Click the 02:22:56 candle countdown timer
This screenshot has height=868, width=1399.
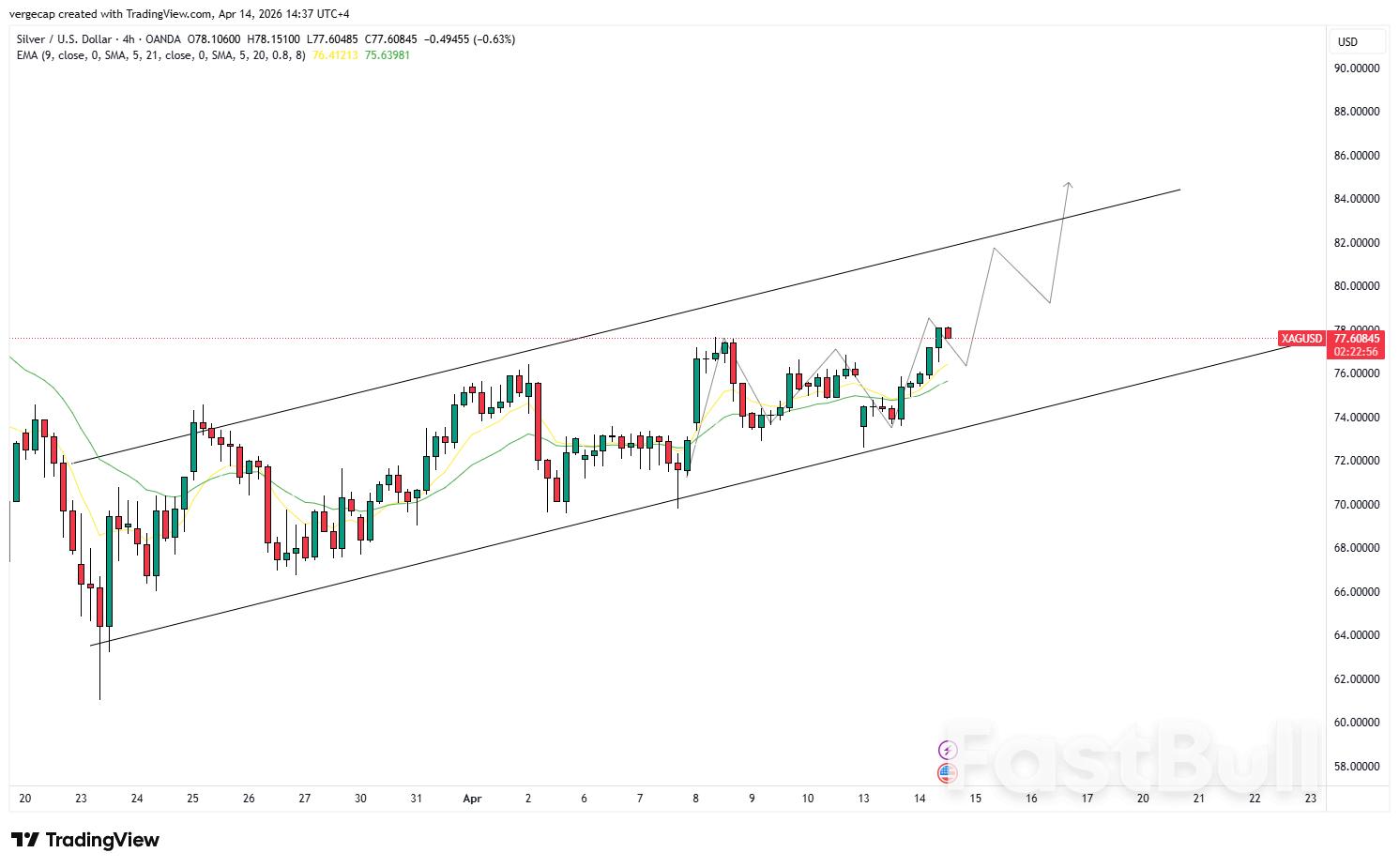(x=1357, y=352)
